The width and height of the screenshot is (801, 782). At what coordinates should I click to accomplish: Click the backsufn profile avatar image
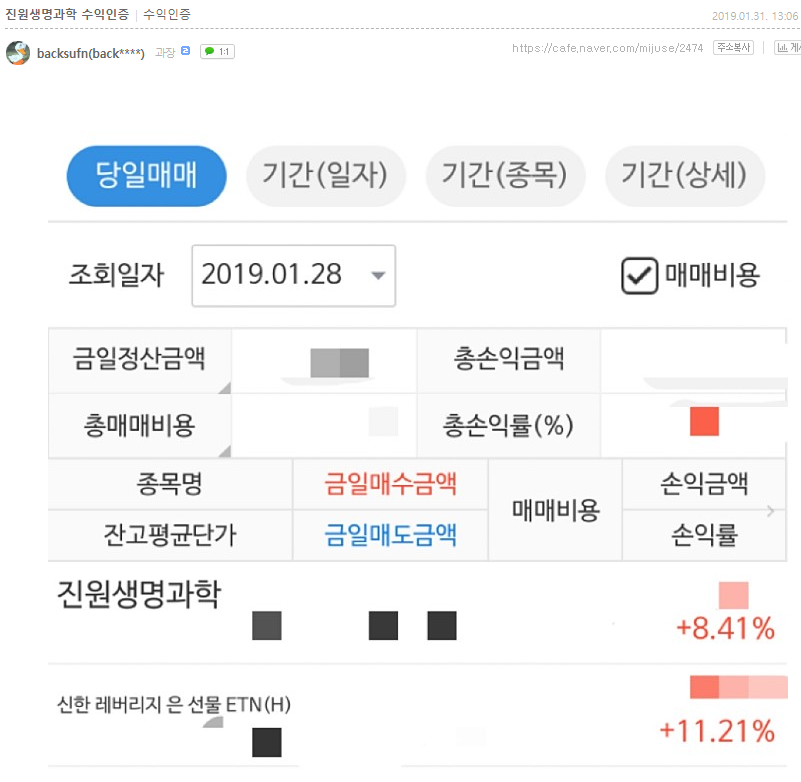click(18, 53)
